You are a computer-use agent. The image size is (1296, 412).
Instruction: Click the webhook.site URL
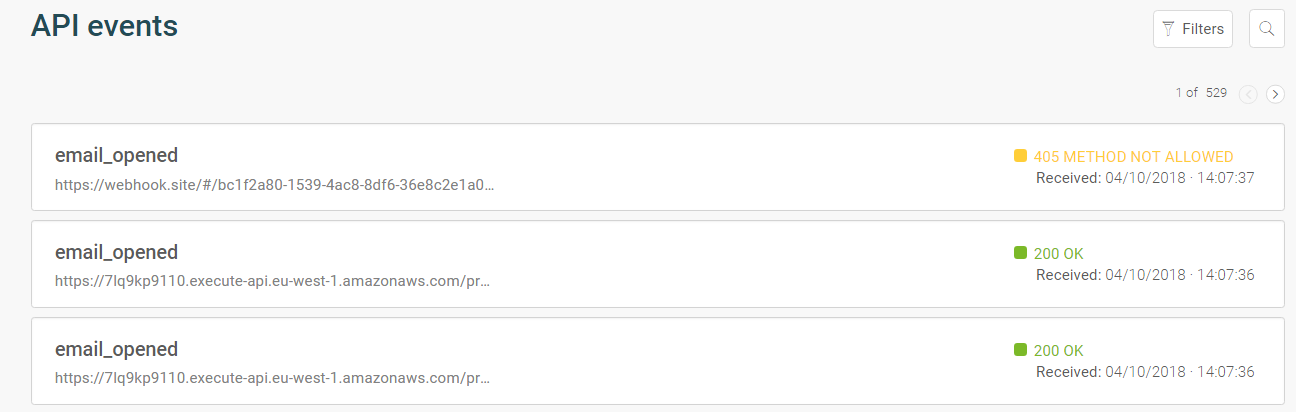[x=274, y=185]
